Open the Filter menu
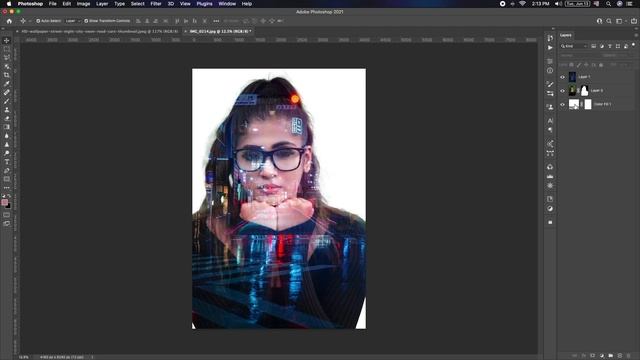Viewport: 640px width, 360px height. click(156, 4)
